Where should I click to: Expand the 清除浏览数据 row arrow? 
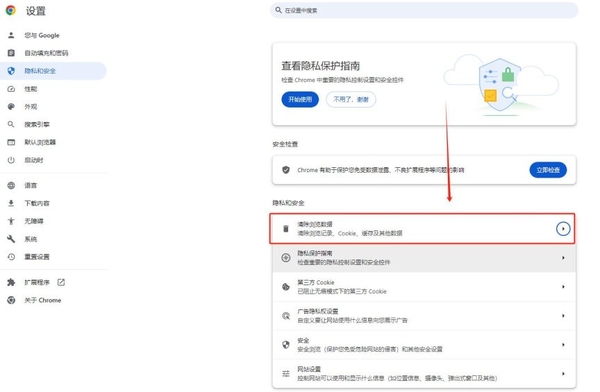[x=563, y=229]
